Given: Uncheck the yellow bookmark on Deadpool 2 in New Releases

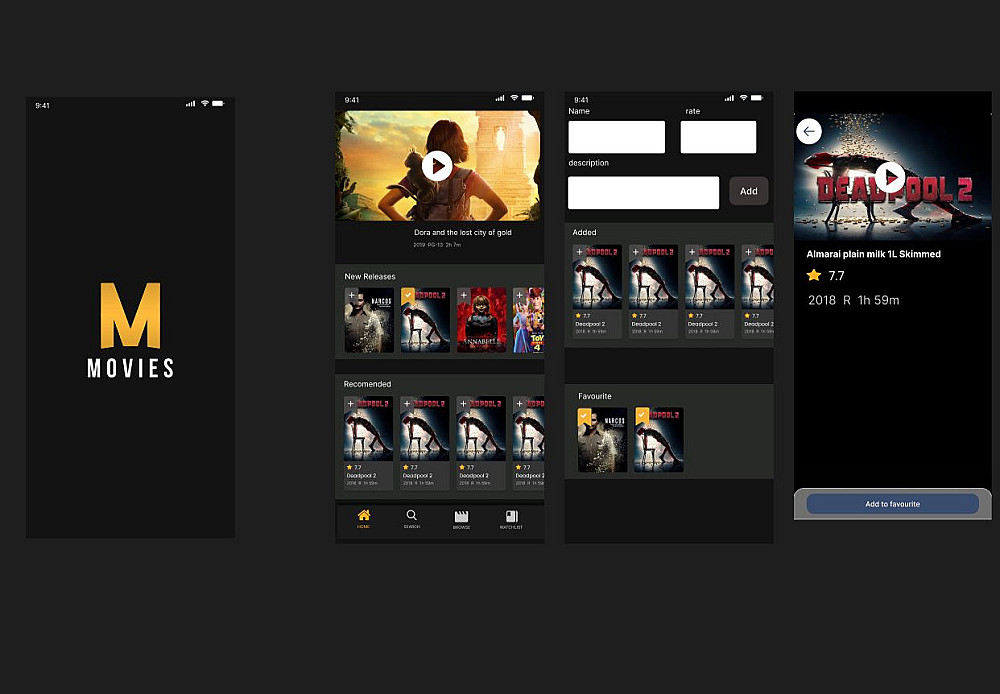Looking at the screenshot, I should (x=408, y=295).
